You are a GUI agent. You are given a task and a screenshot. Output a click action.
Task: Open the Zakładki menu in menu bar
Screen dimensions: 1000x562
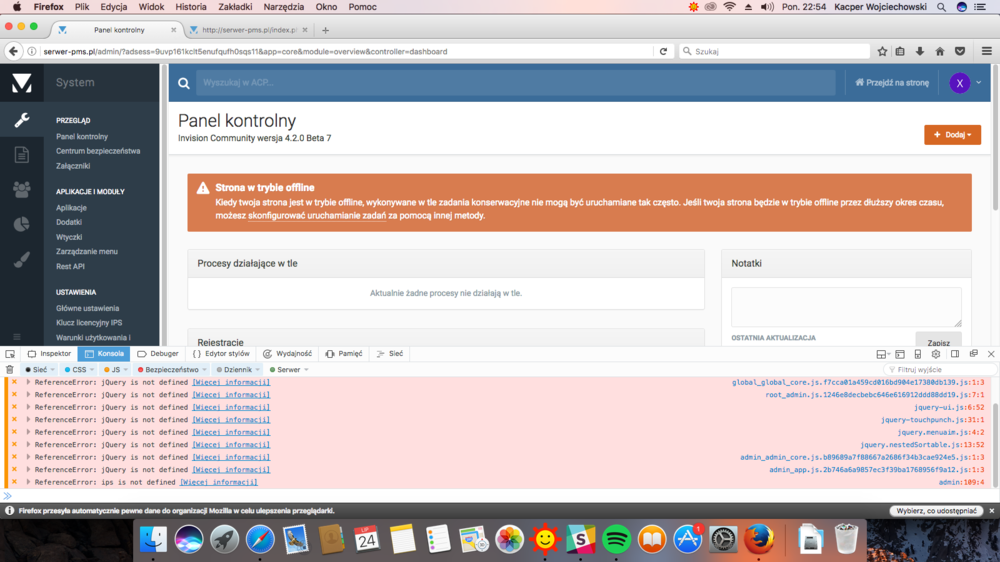[235, 7]
